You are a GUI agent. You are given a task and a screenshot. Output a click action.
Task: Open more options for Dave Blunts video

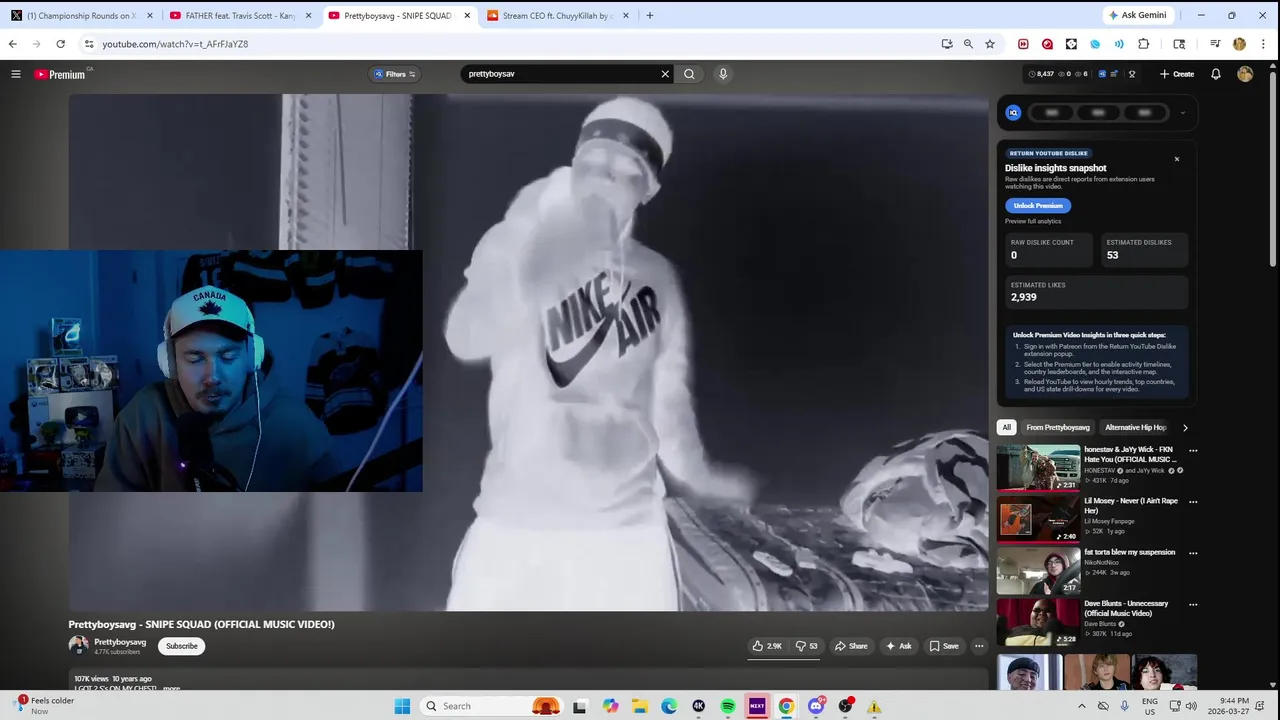(x=1193, y=605)
